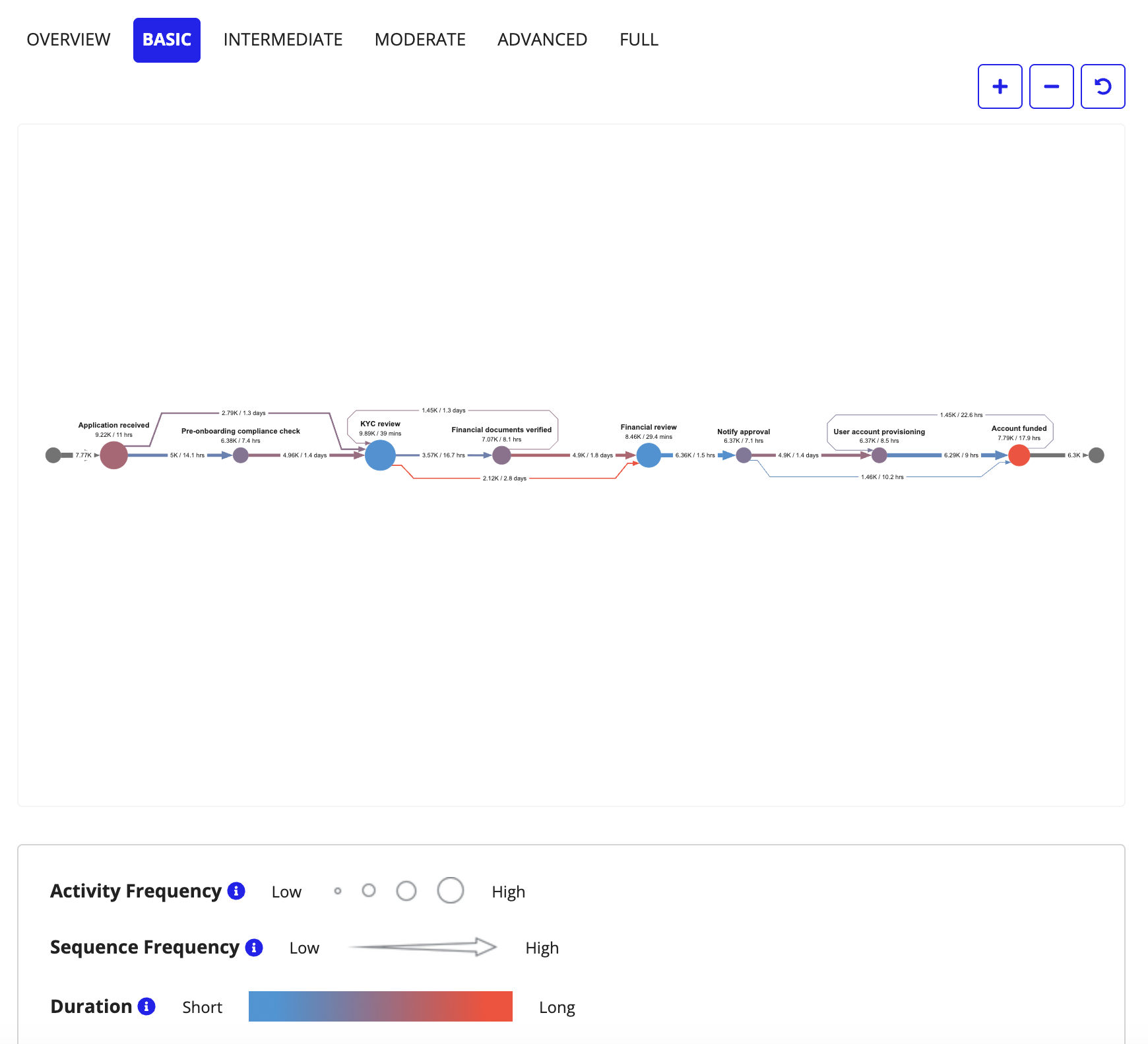The image size is (1148, 1044).
Task: Click the "5K / 14.1 hrs" edge label
Action: point(187,455)
